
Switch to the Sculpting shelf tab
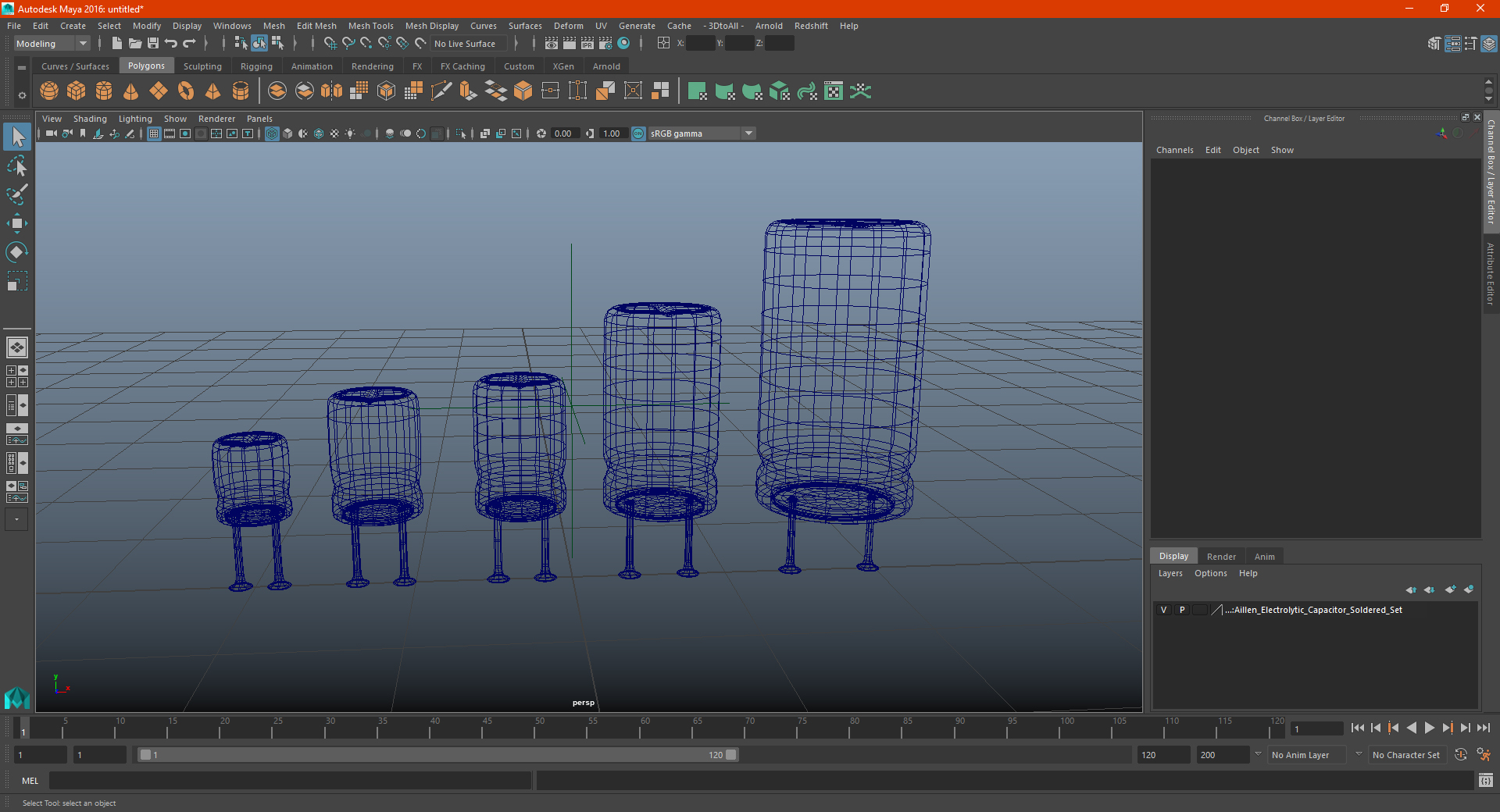point(202,66)
